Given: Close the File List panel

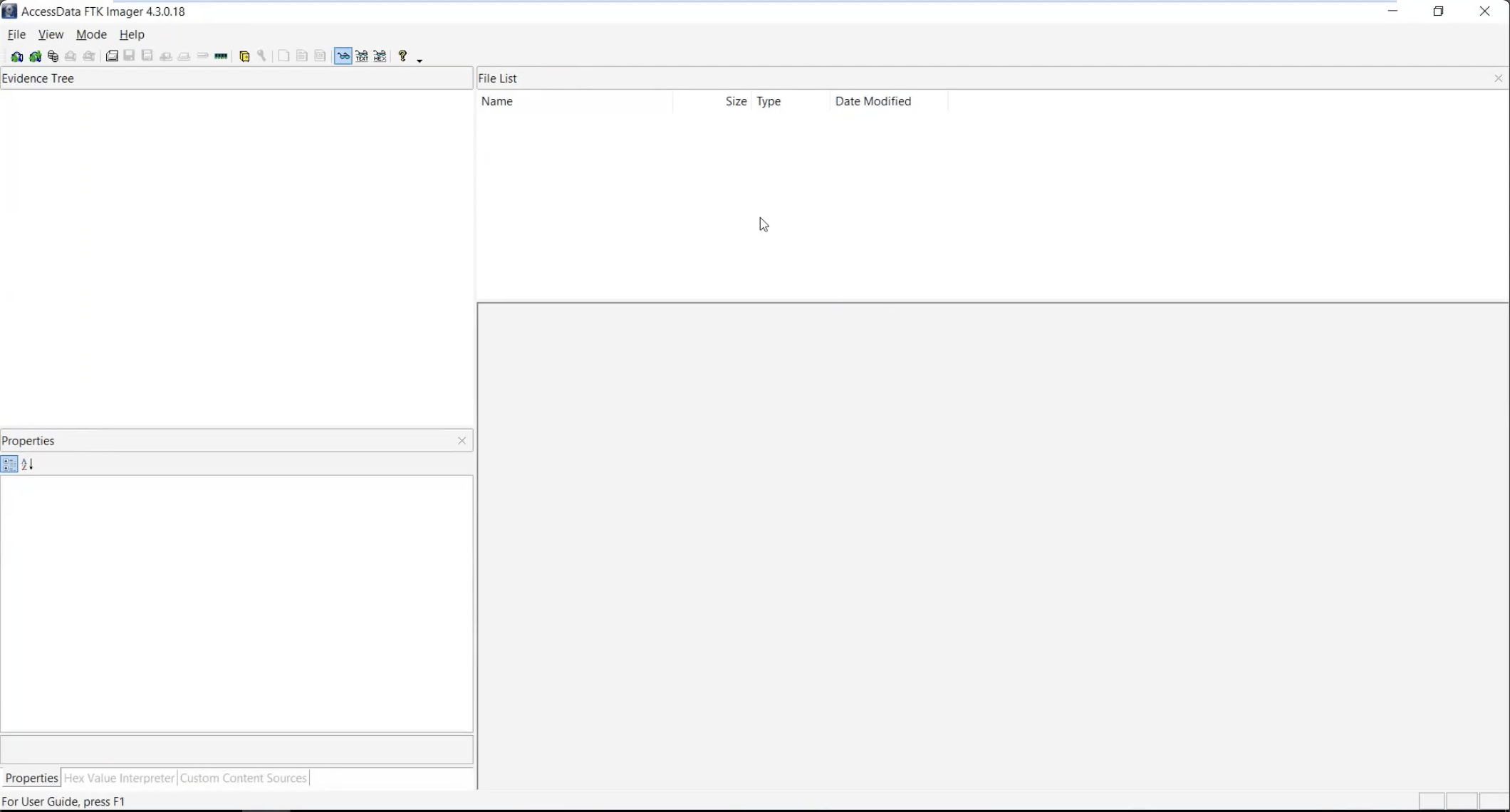Looking at the screenshot, I should click(x=1499, y=78).
